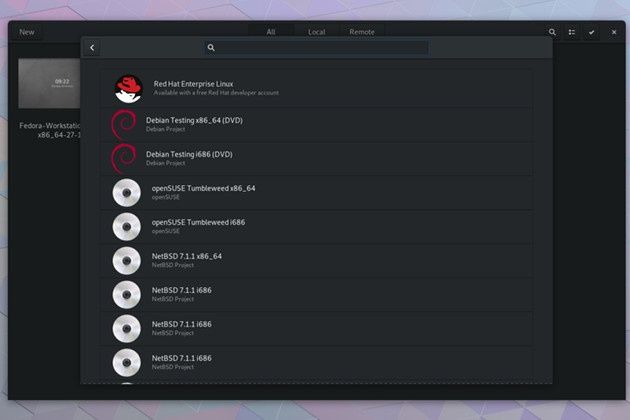Image resolution: width=630 pixels, height=420 pixels.
Task: Click NetBSD 7.1.1 x86_64 disc icon
Action: tap(127, 260)
